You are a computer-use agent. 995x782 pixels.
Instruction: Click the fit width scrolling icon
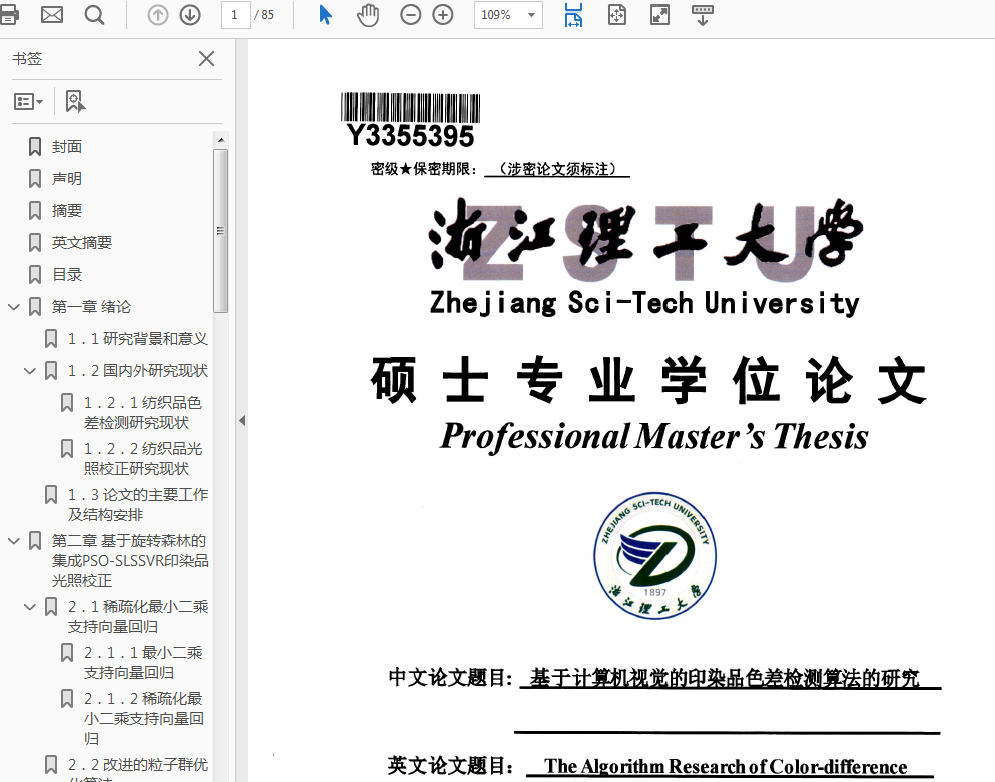573,15
